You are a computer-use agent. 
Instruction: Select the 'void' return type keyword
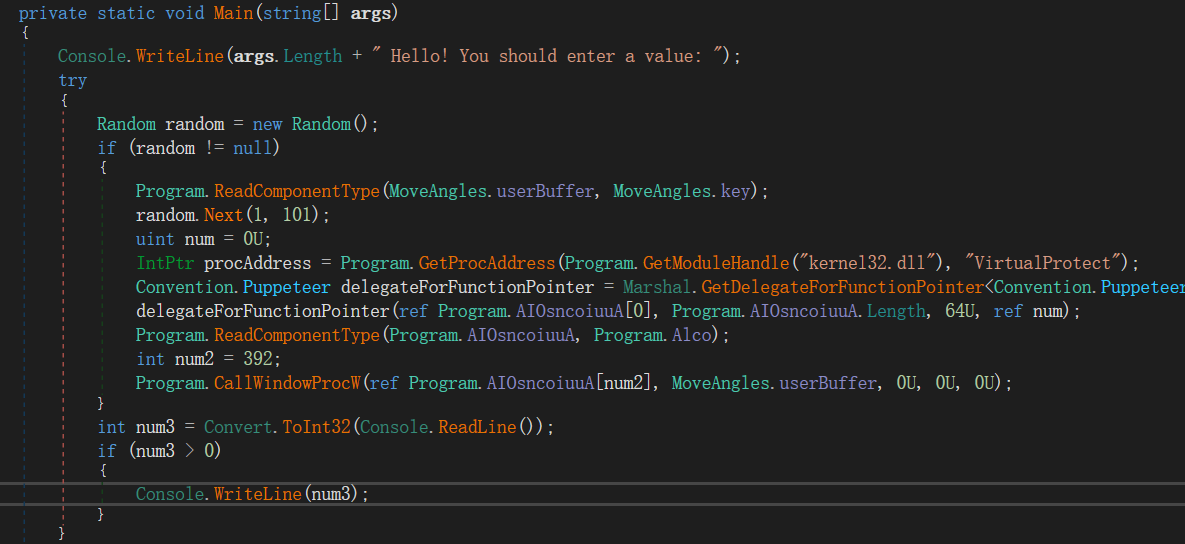[x=184, y=13]
